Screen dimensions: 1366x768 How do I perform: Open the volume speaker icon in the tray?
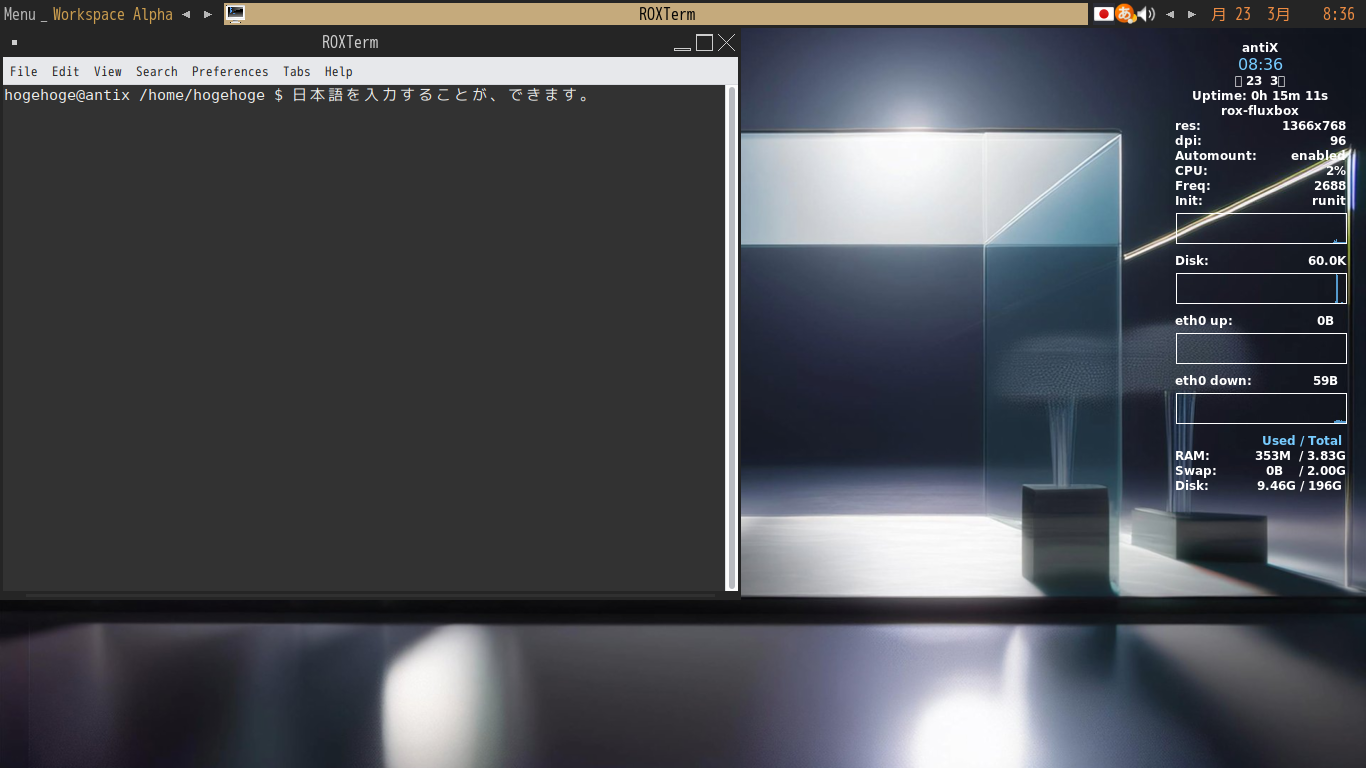pos(1146,14)
